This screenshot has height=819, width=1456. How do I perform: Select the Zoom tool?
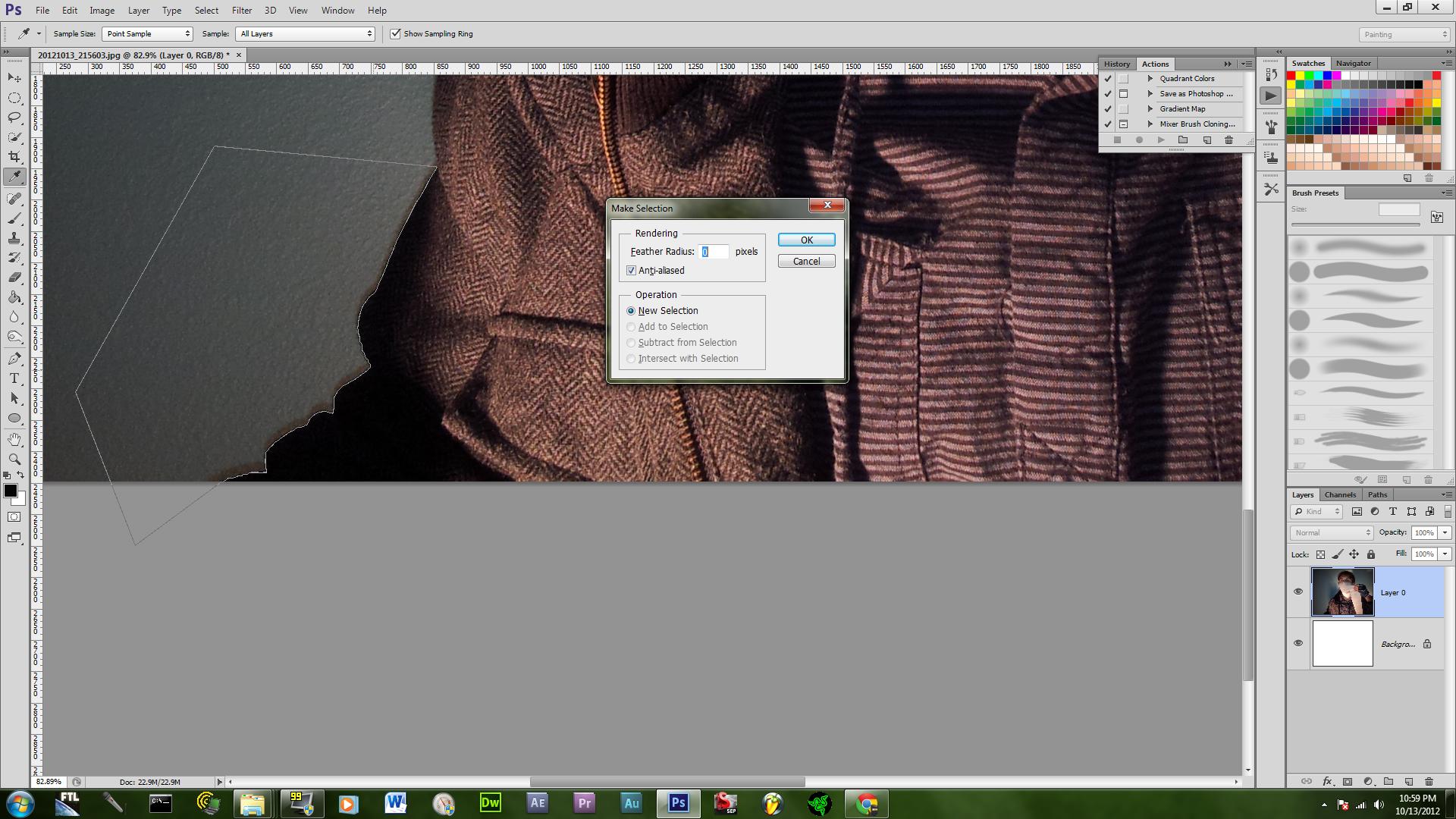coord(14,460)
